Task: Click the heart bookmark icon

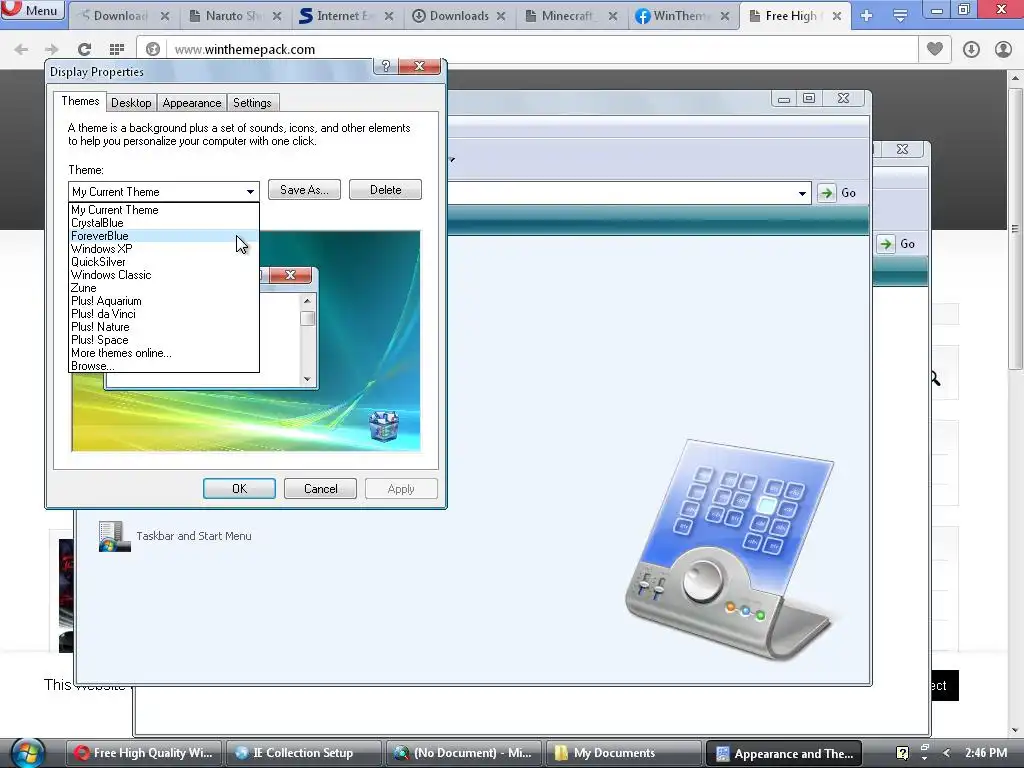Action: pyautogui.click(x=935, y=49)
